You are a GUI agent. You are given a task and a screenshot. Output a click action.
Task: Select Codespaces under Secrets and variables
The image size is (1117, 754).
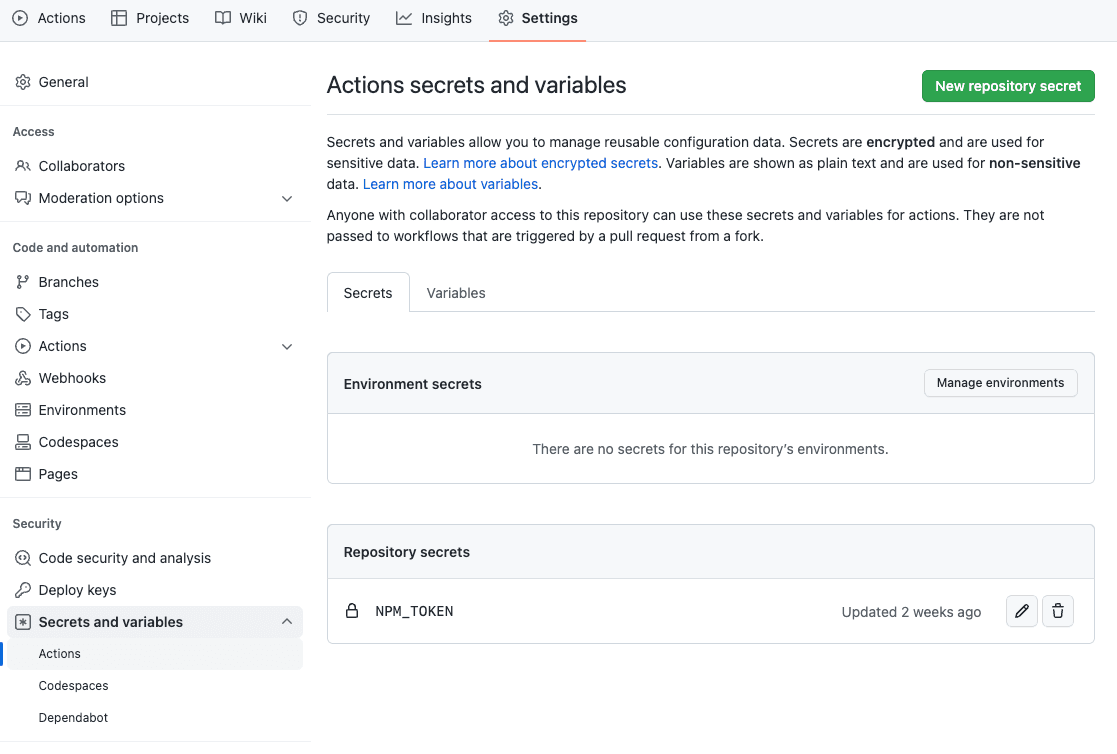click(x=155, y=686)
